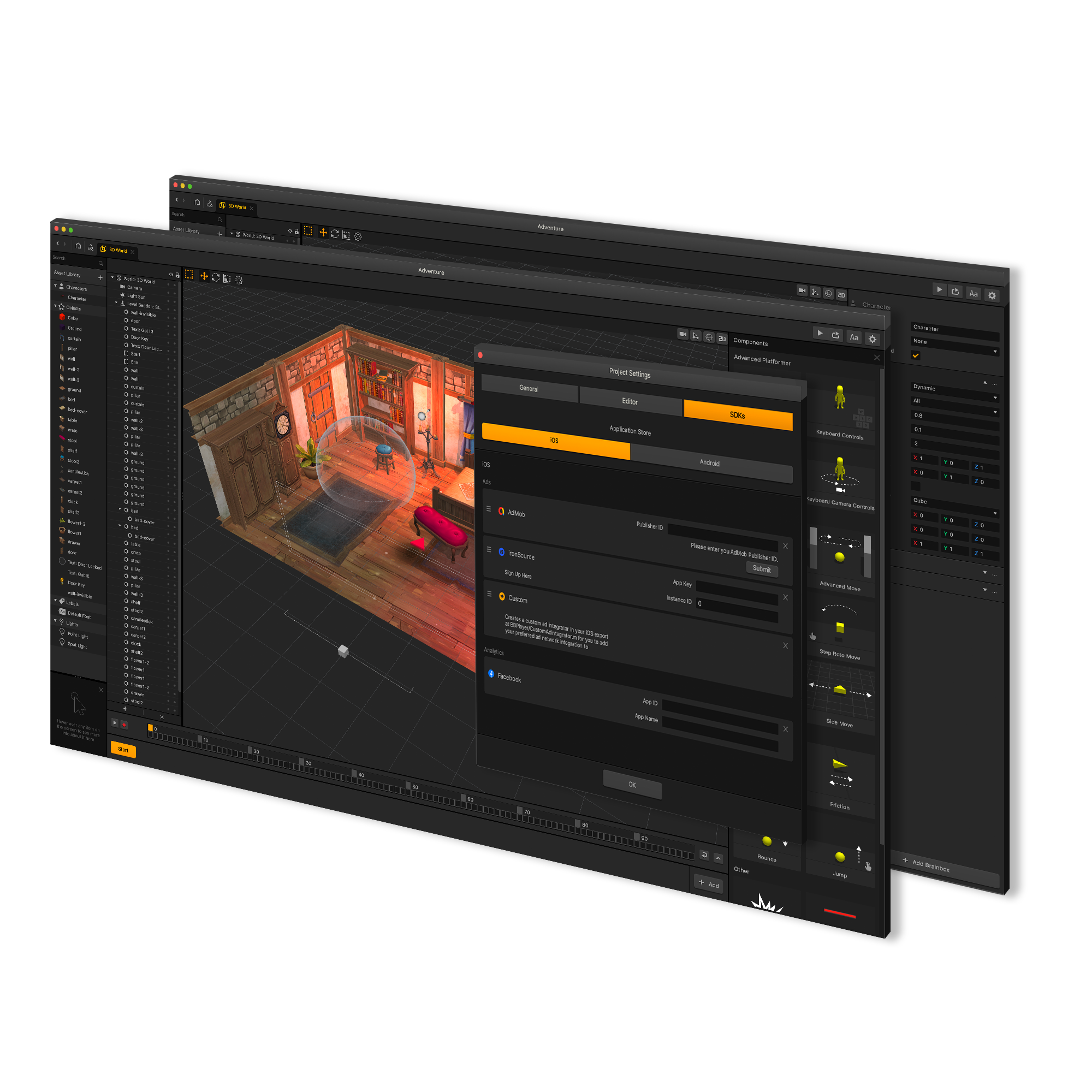Toggle the World 3D World eye visibility icon
Viewport: 1092px width, 1092px height.
click(171, 275)
